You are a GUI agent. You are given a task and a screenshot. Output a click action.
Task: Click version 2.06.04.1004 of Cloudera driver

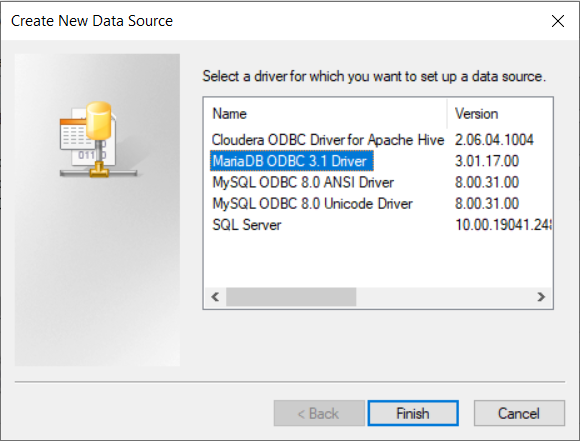click(x=494, y=140)
